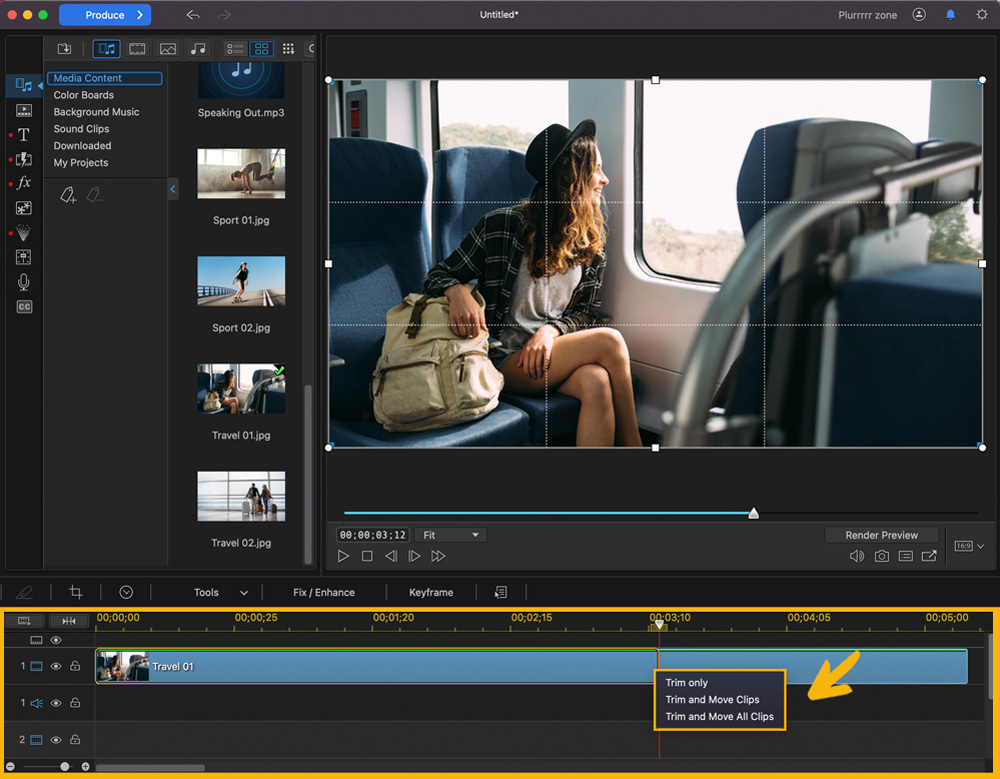Select the Travel 02.jpg thumbnail
Screen dimensions: 1000x779
240,497
